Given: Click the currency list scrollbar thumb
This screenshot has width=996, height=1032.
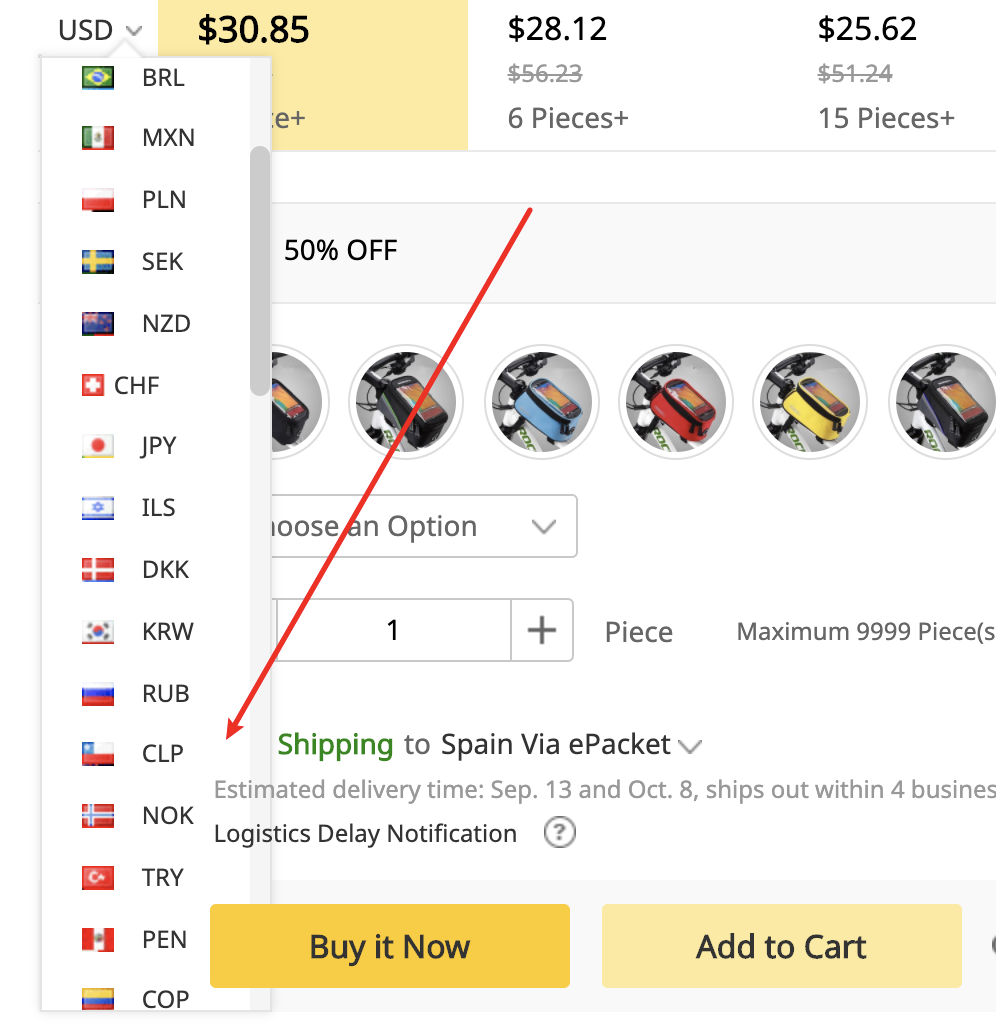Looking at the screenshot, I should (260, 270).
